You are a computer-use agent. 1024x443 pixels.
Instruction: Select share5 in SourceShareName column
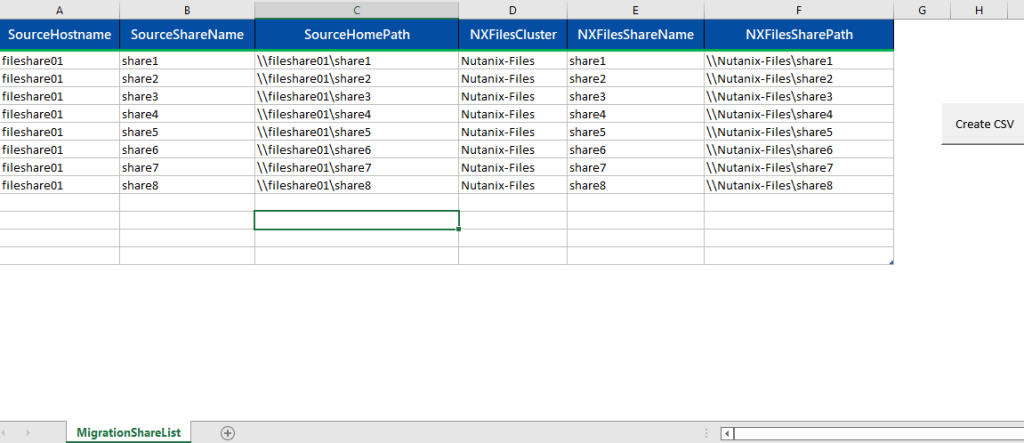click(187, 131)
